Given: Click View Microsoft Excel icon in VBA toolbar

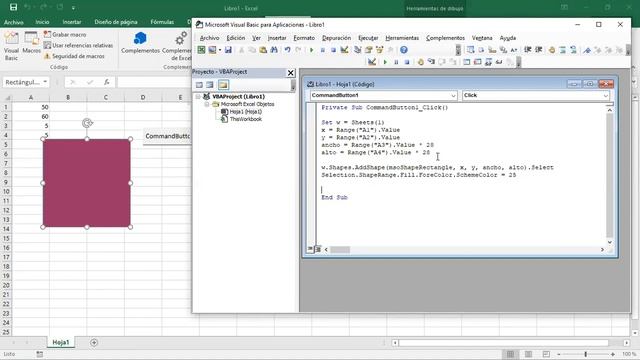Looking at the screenshot, I should tap(201, 50).
